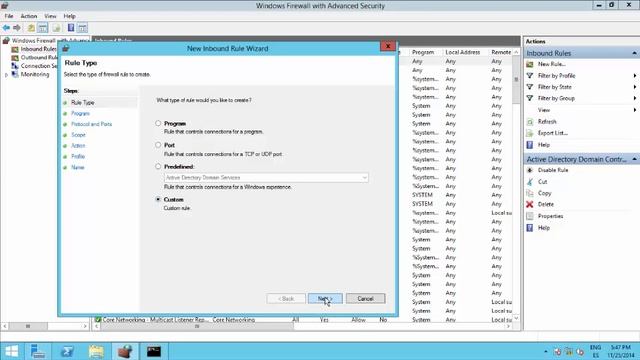Show hidden system tray icons
This screenshot has width=640, height=360.
pos(546,351)
